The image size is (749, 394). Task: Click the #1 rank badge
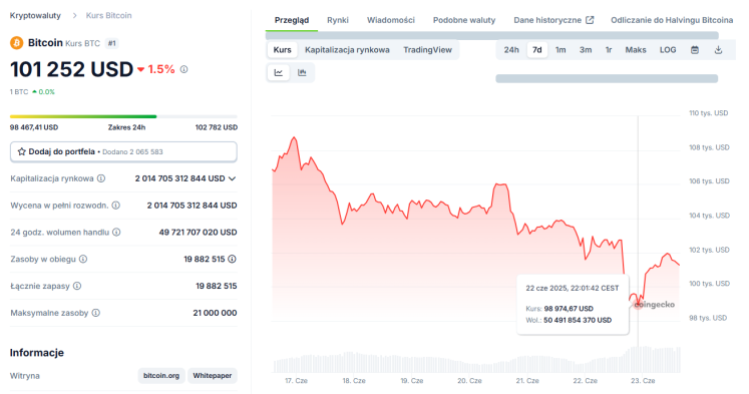click(112, 43)
